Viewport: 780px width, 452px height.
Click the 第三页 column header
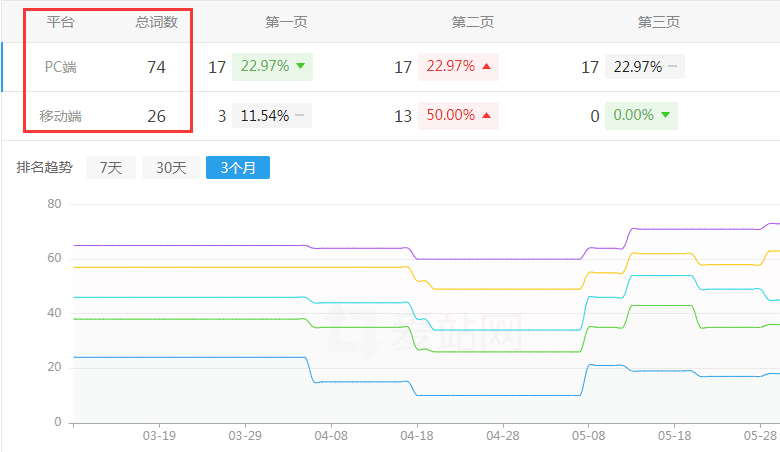click(659, 21)
